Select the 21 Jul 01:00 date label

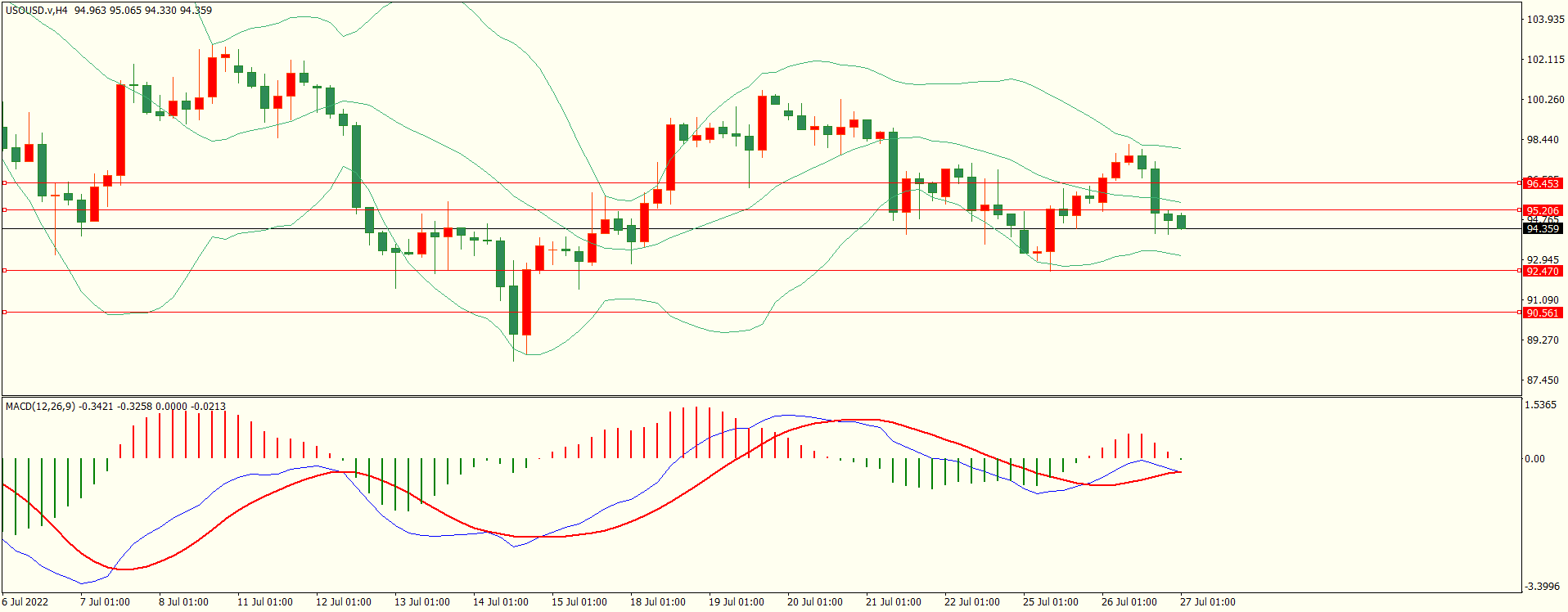(893, 602)
